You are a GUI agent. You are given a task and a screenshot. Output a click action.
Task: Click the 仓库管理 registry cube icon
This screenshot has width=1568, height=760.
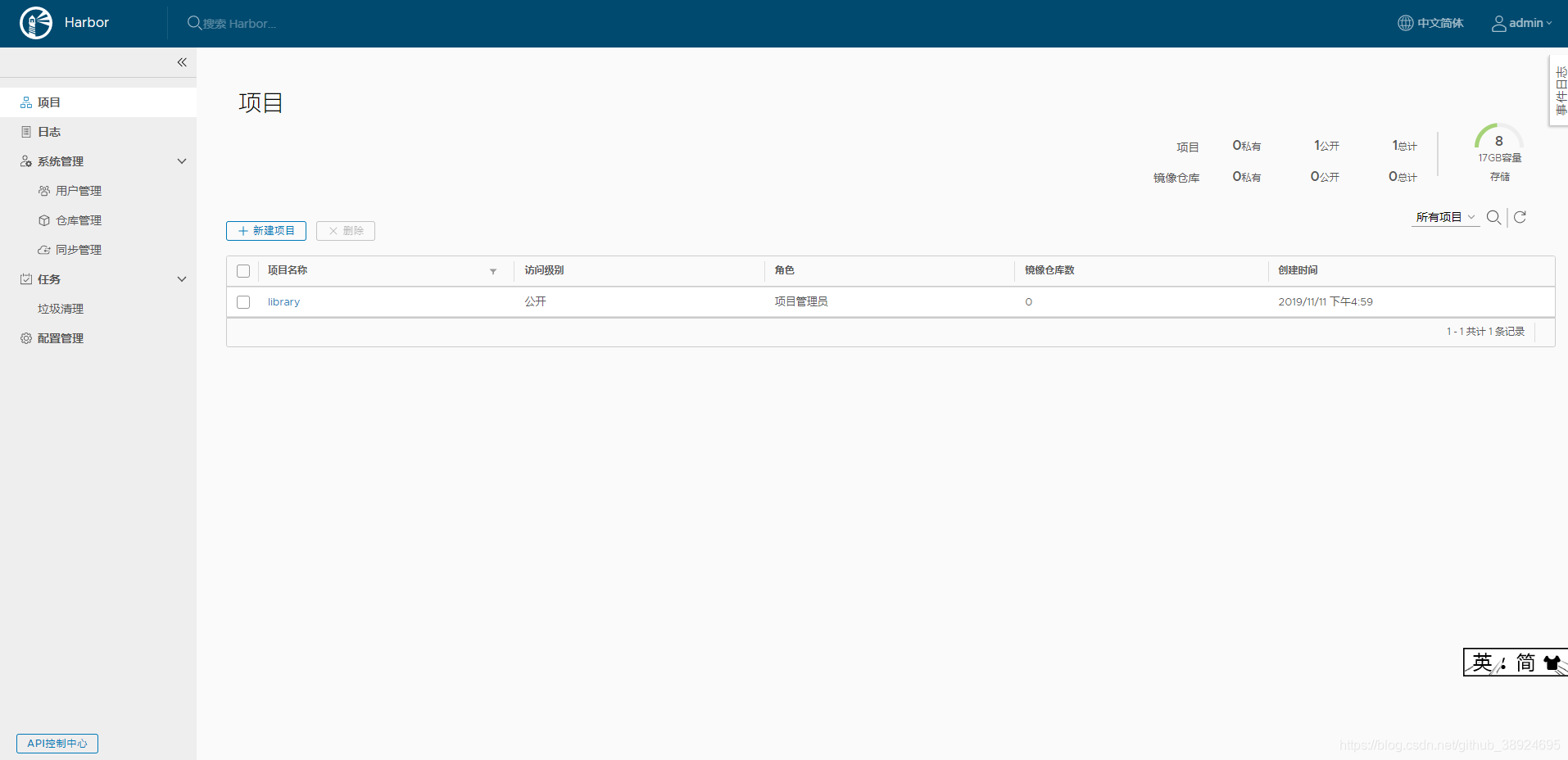point(44,220)
